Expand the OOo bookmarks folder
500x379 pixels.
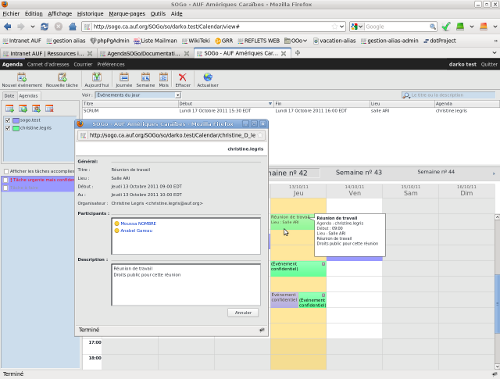295,41
